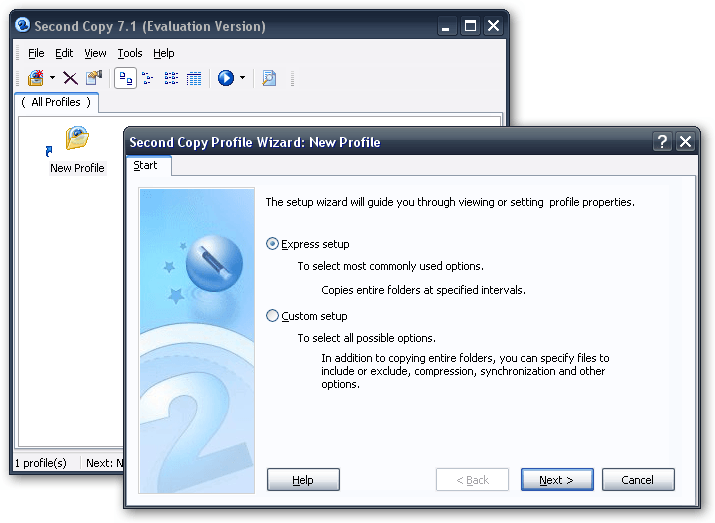Open the dropdown arrow beside Run icon
Screen dimensions: 715x523
(x=243, y=78)
